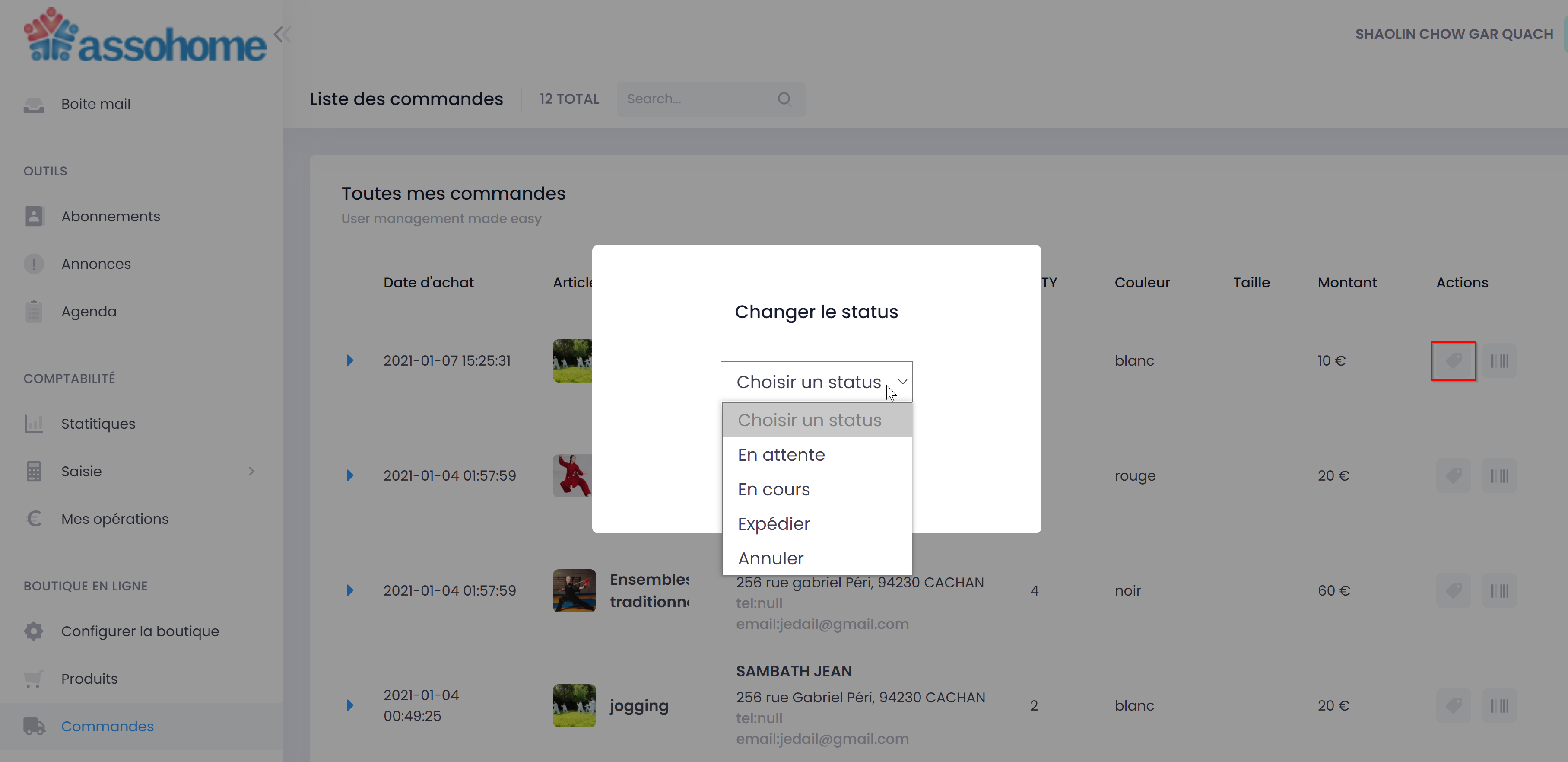Expand the rouge order row dated 2021-01-04 01:57:59

click(350, 476)
